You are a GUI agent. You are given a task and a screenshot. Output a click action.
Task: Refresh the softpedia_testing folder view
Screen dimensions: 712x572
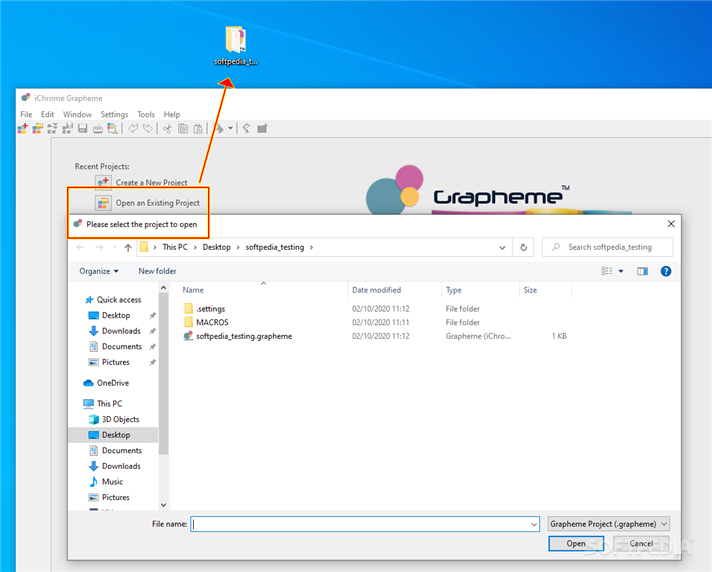[524, 247]
